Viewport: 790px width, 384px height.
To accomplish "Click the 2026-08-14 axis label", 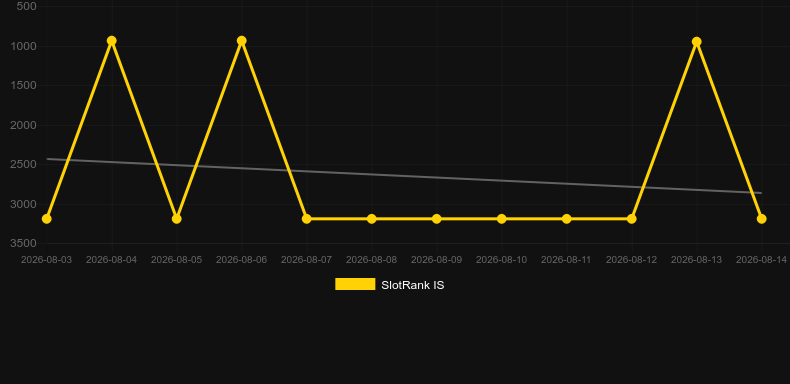I will coord(761,260).
